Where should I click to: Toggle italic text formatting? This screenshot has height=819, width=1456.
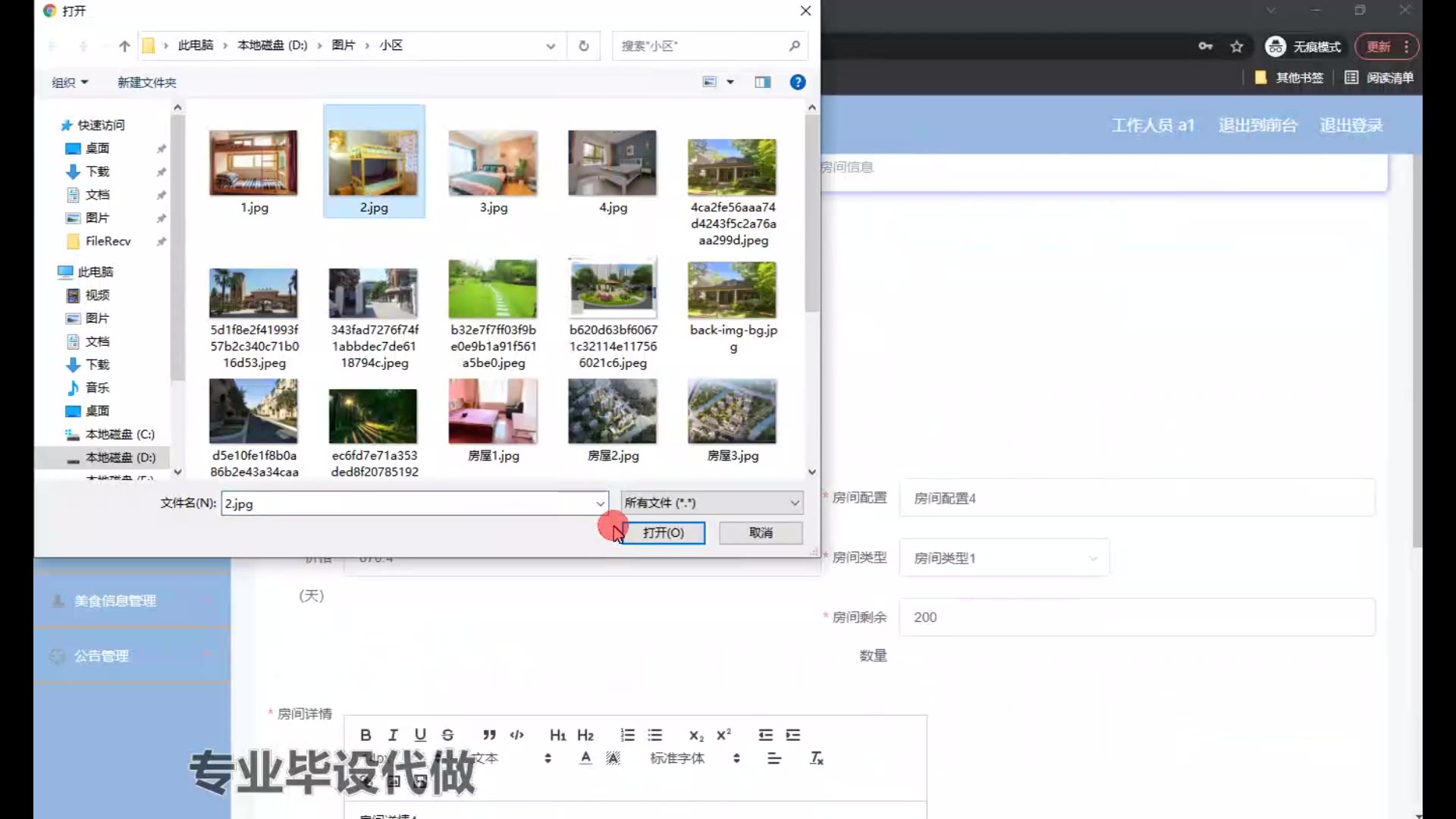393,735
